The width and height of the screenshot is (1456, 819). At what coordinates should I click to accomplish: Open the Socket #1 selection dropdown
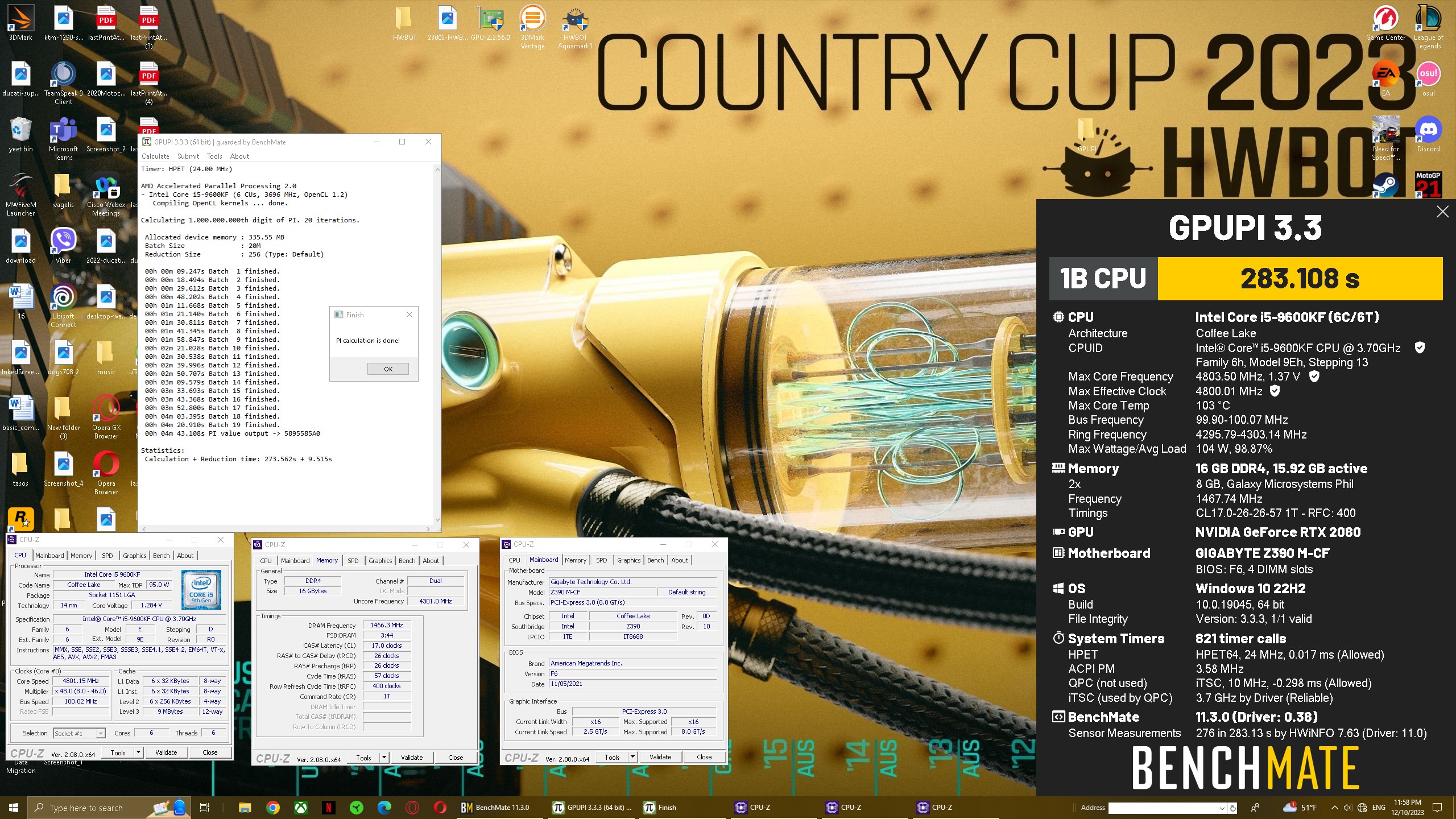coord(79,733)
